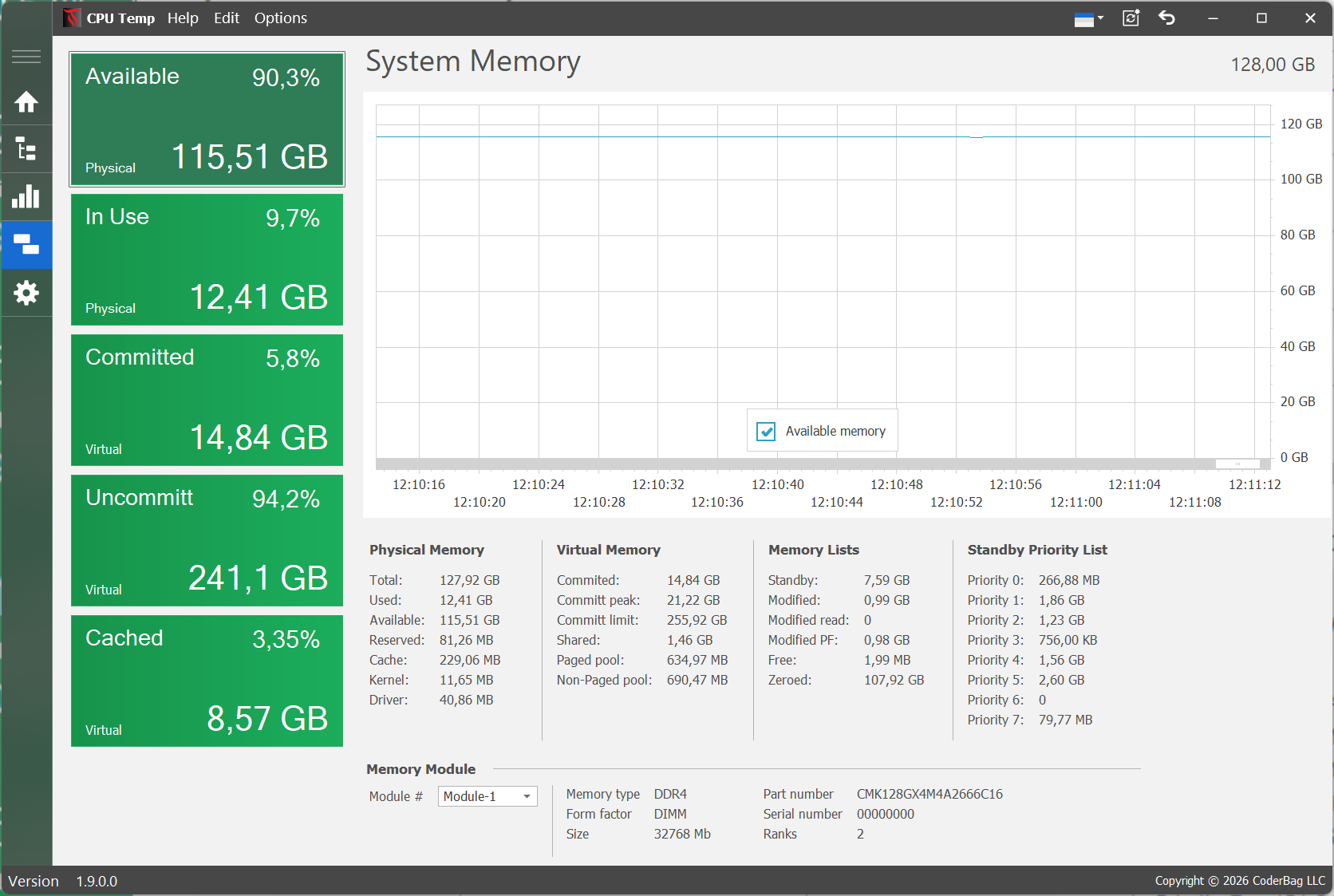Screen dimensions: 1334x896
Task: Open the tree view sidebar icon
Action: (x=26, y=149)
